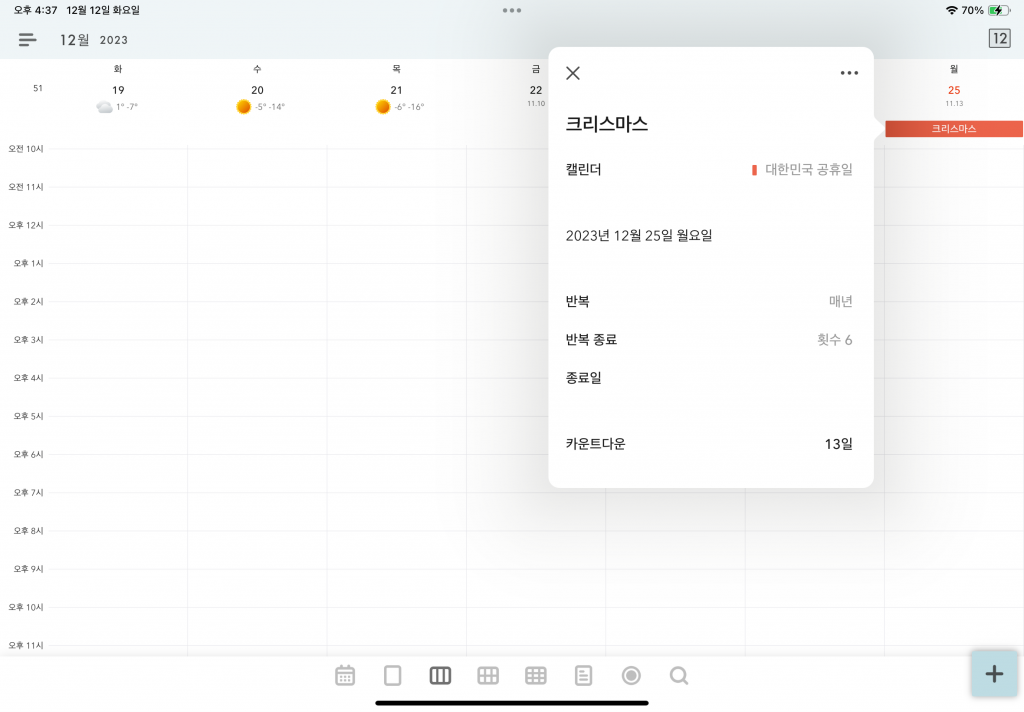The height and width of the screenshot is (712, 1024).
Task: Open the list view icon
Action: click(583, 675)
